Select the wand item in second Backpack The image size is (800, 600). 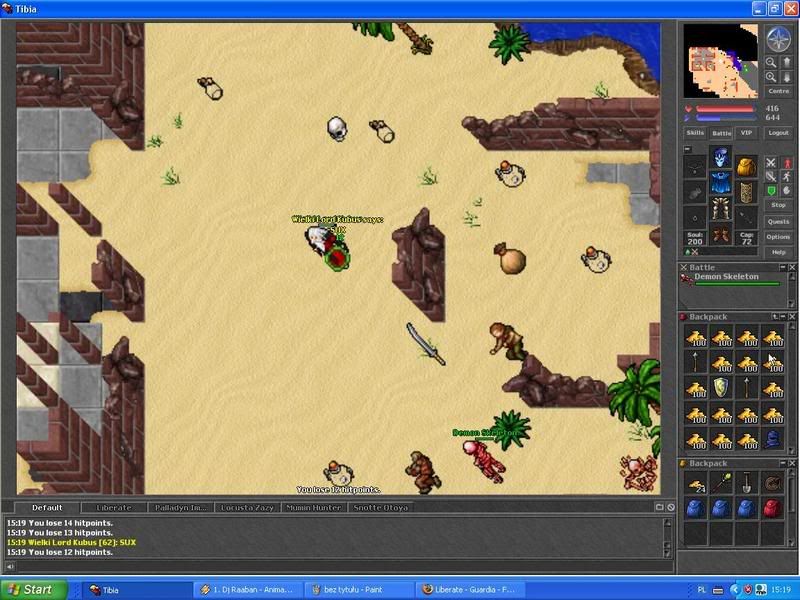721,483
